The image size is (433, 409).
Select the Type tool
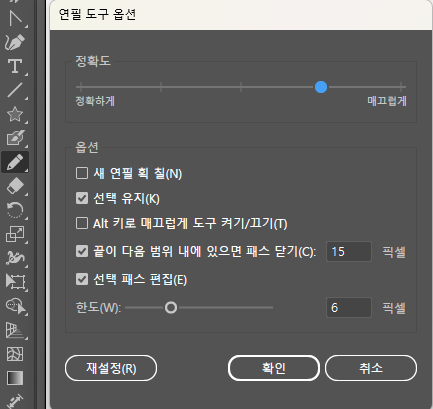click(x=15, y=66)
